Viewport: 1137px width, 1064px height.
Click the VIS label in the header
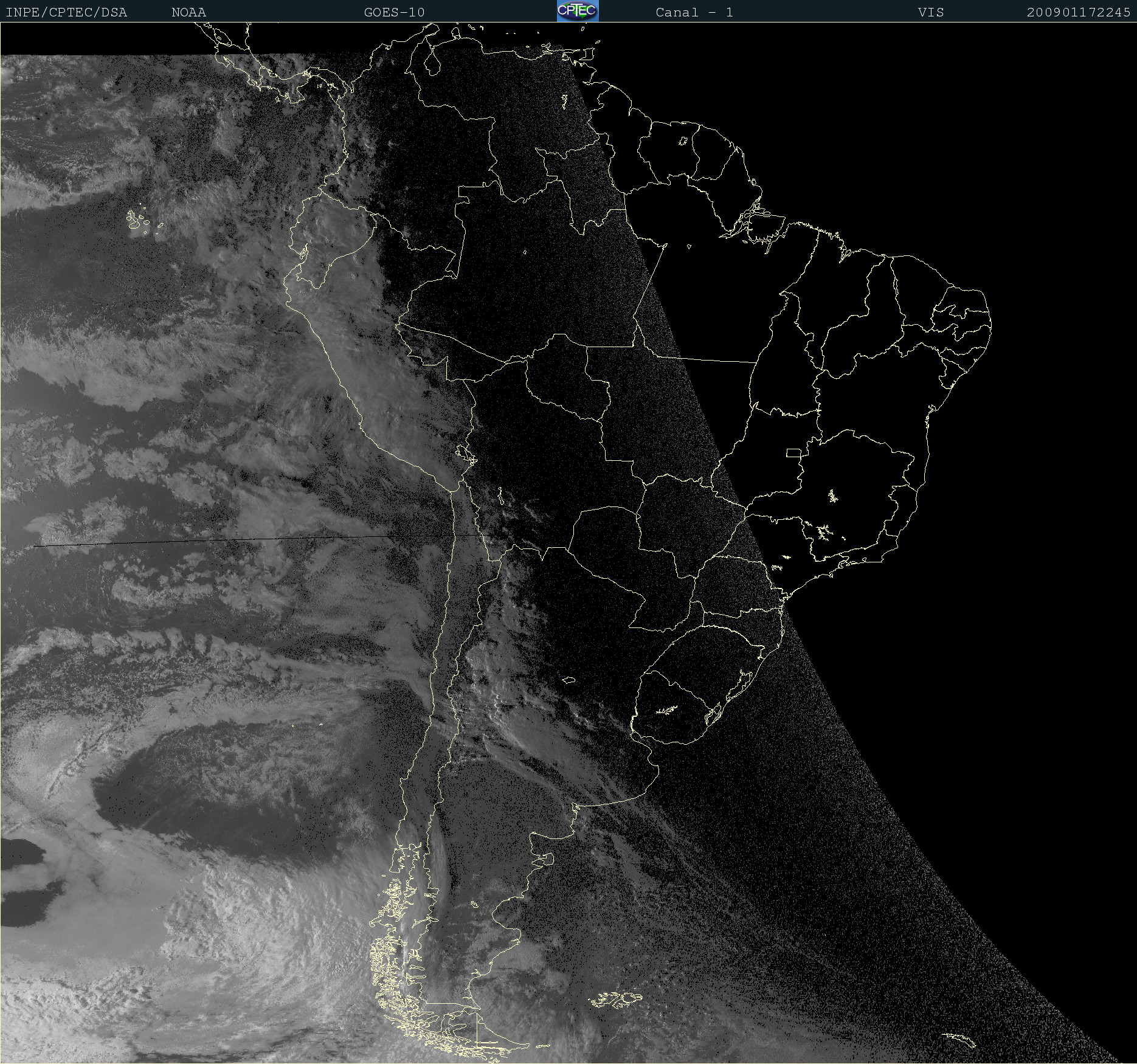[x=931, y=12]
